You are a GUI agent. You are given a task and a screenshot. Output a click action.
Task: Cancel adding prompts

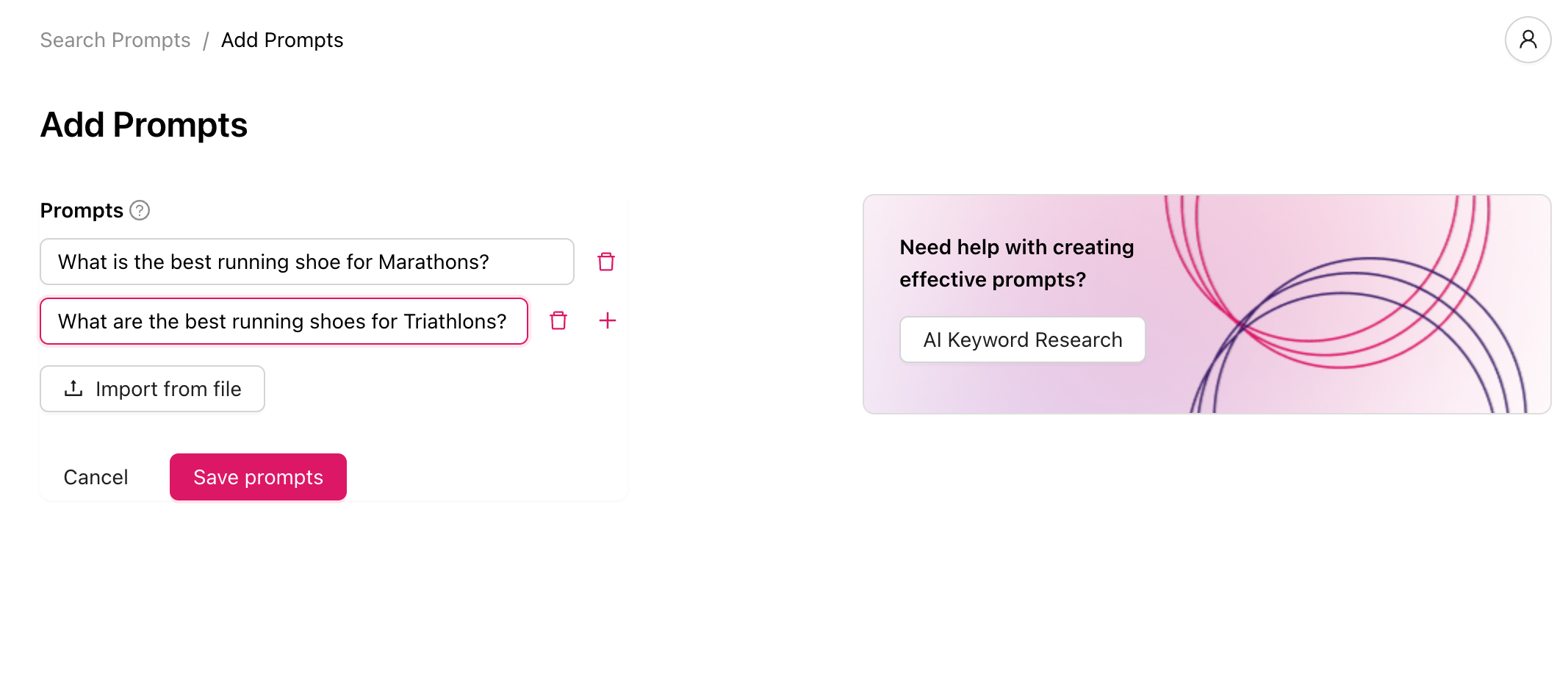coord(96,478)
